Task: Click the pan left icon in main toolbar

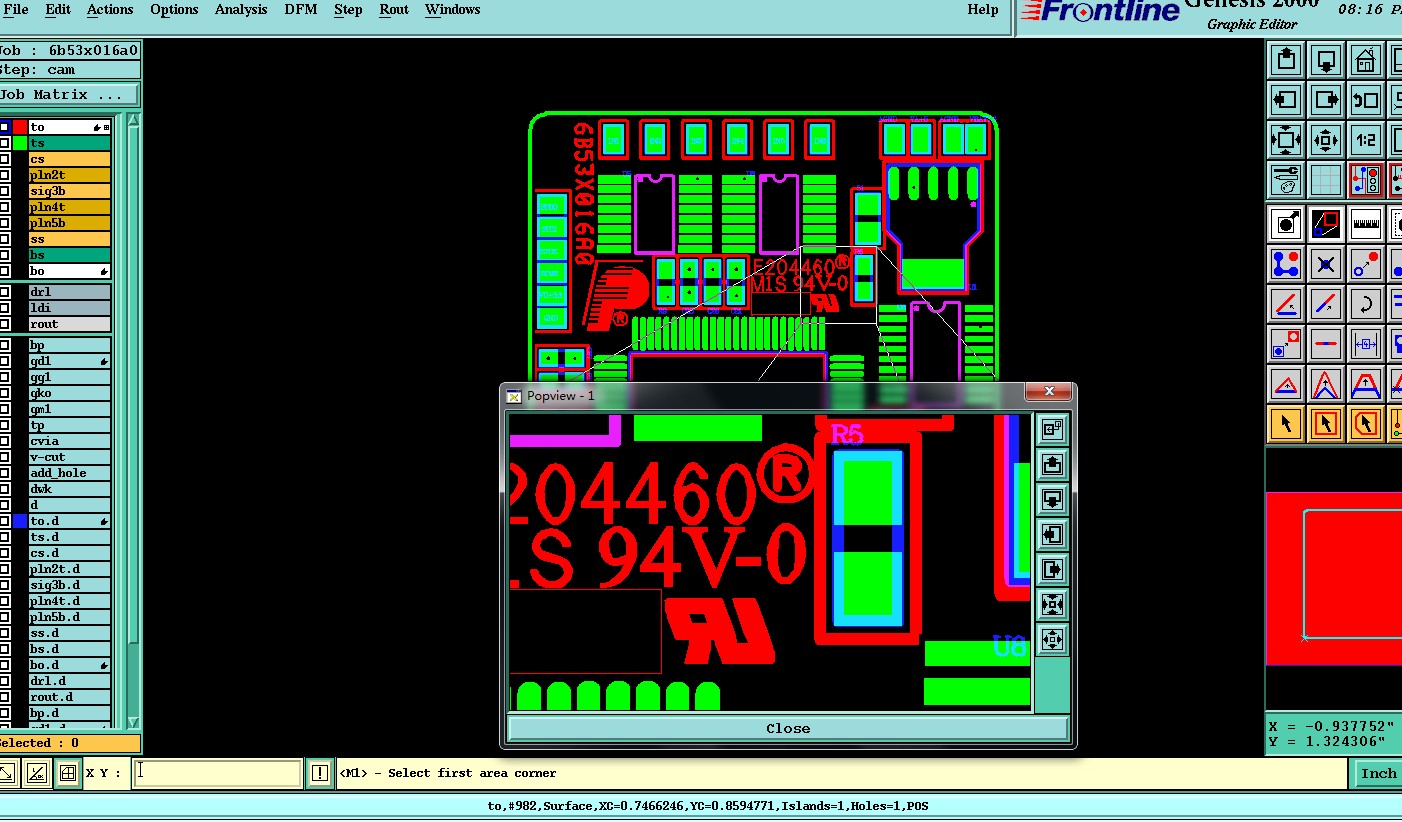Action: [1286, 100]
